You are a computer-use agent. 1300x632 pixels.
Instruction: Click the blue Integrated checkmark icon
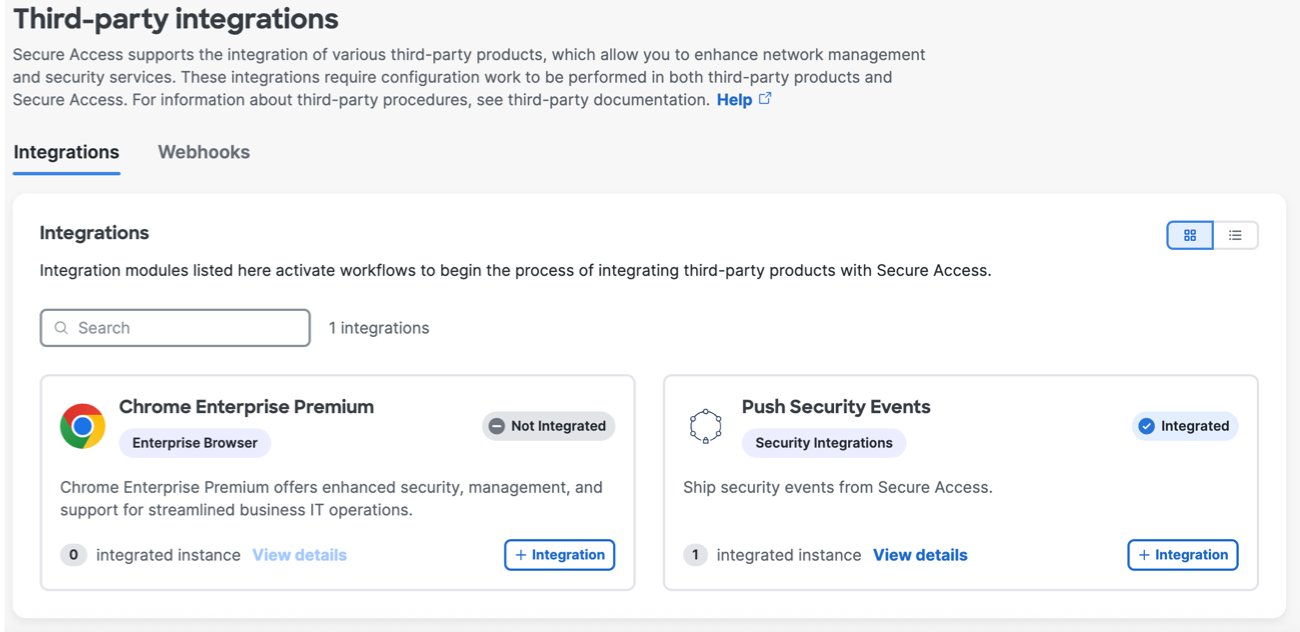point(1146,425)
